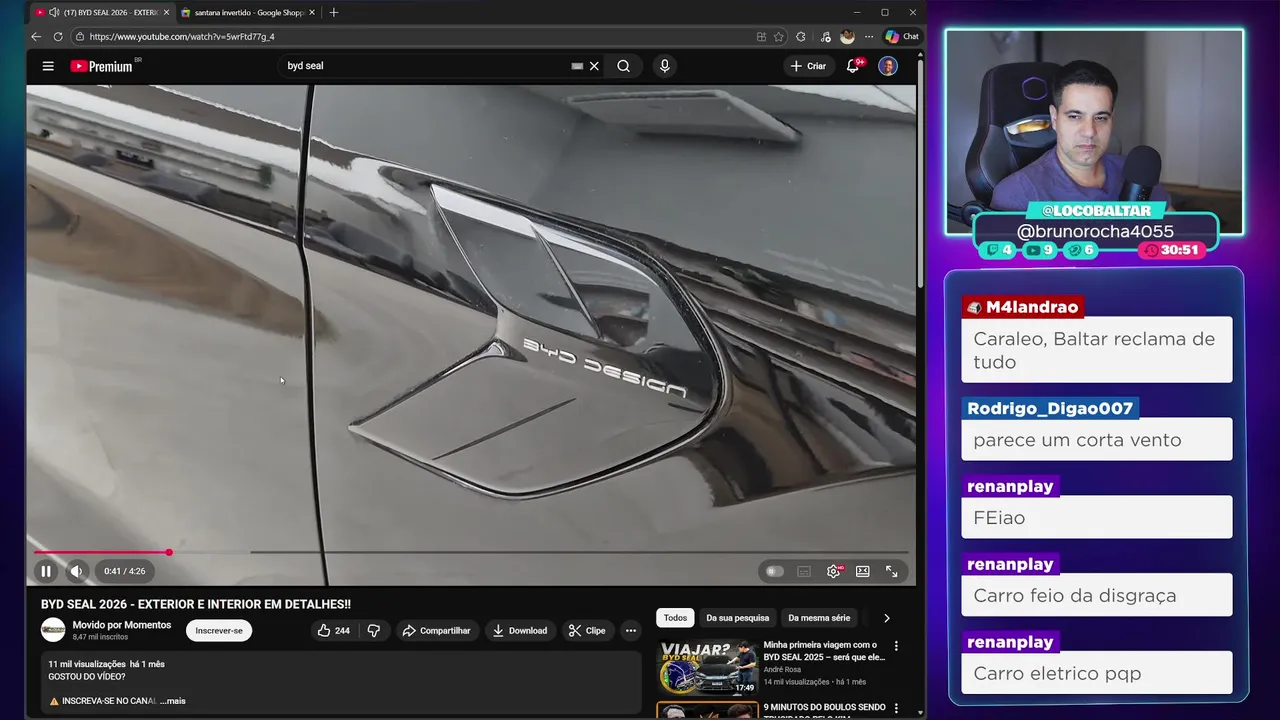Start voice search with microphone icon
The height and width of the screenshot is (720, 1280).
[x=665, y=66]
